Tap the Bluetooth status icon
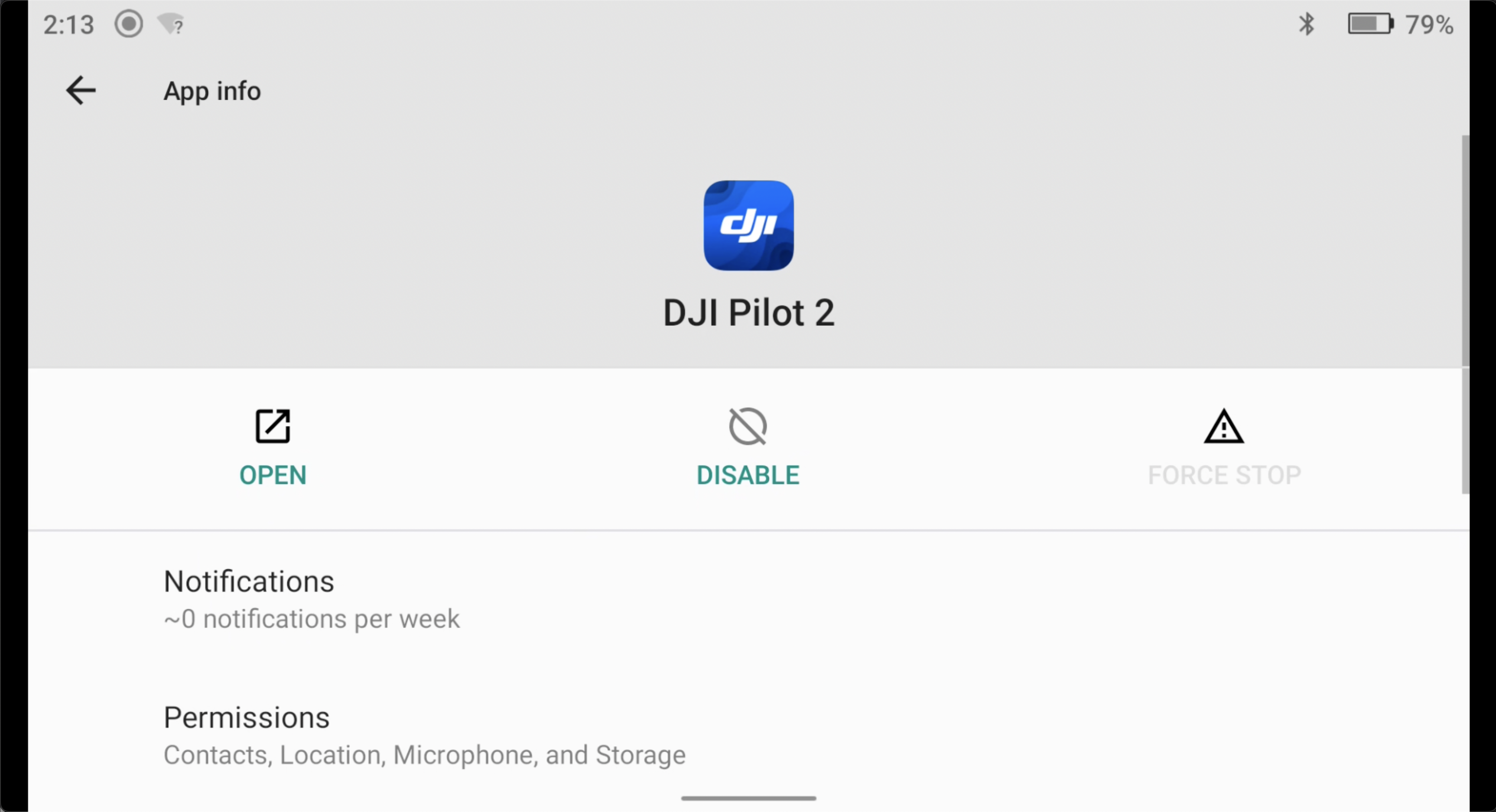Viewport: 1496px width, 812px height. (1307, 24)
